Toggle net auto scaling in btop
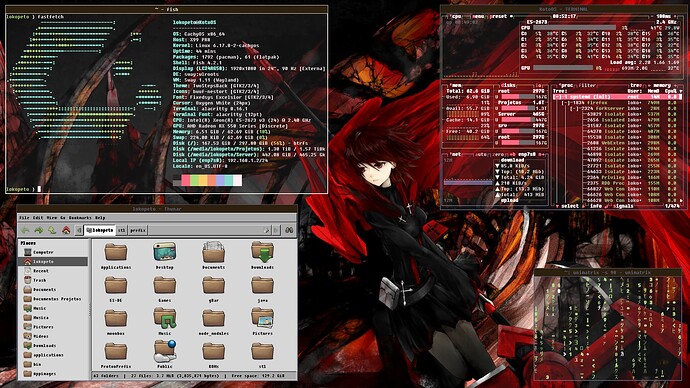 481,154
